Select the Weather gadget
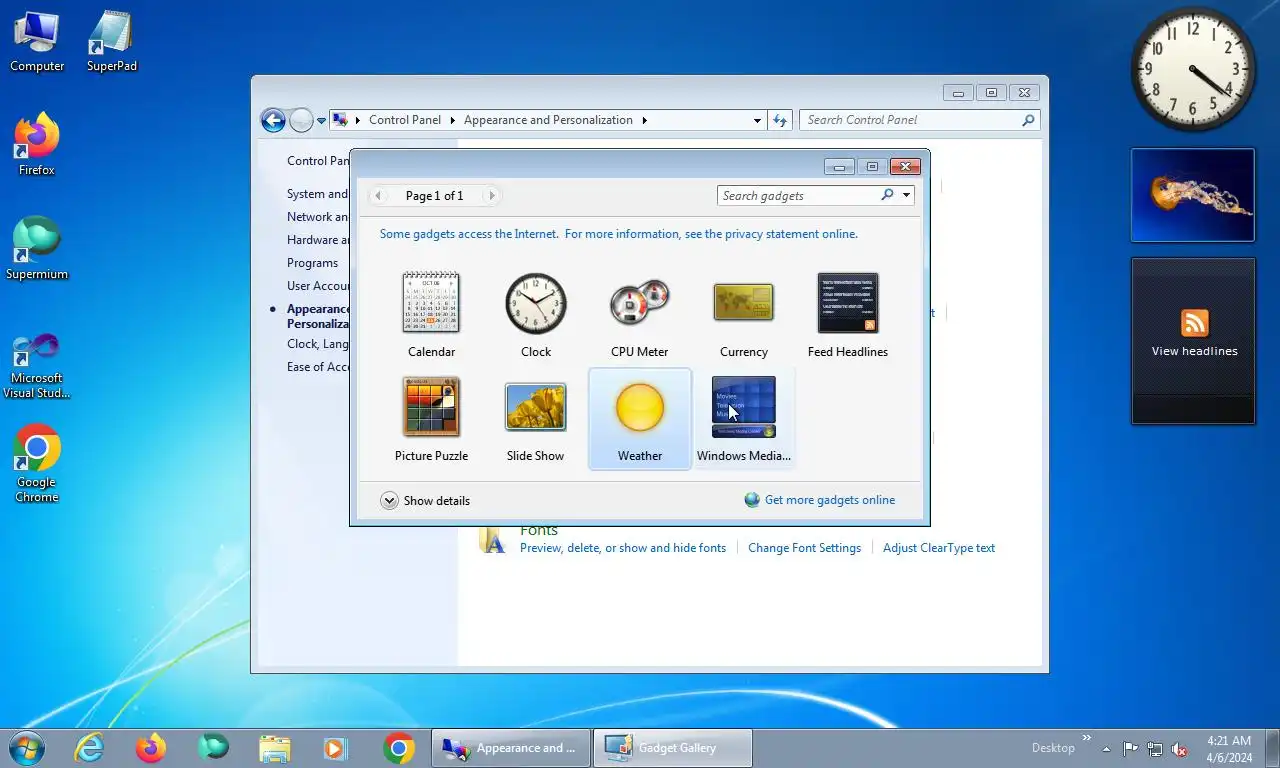 [x=639, y=418]
